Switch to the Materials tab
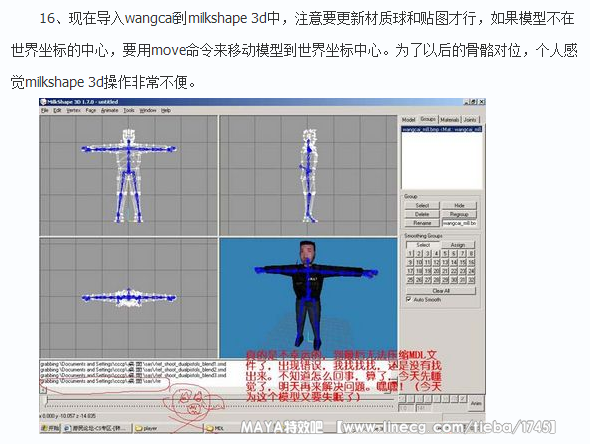This screenshot has height=444, width=590. (x=450, y=119)
